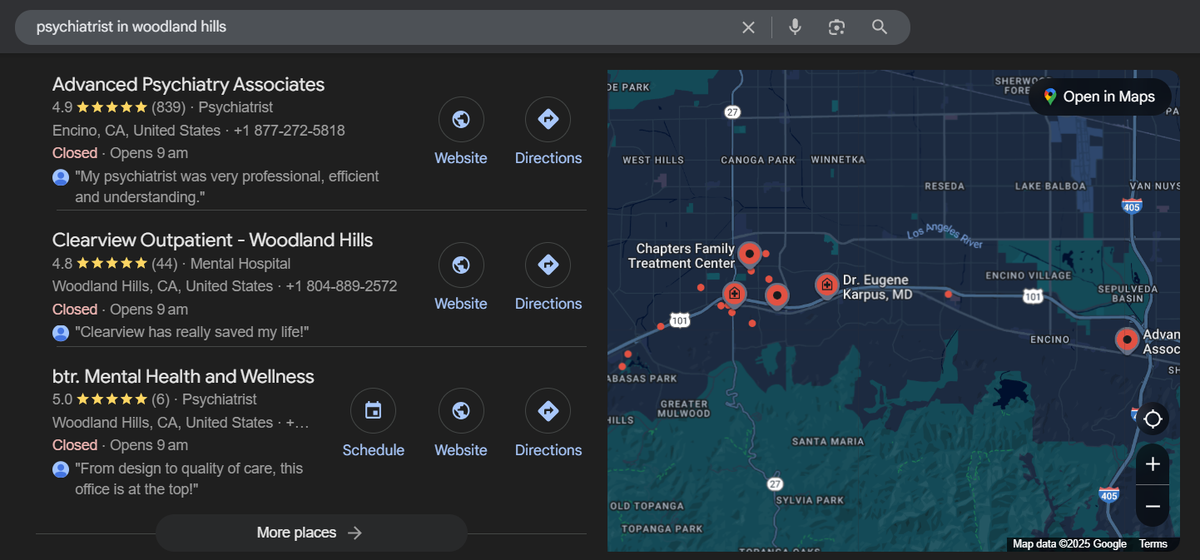Screen dimensions: 1200x560
Task: Open the map Terms link
Action: (x=1153, y=544)
